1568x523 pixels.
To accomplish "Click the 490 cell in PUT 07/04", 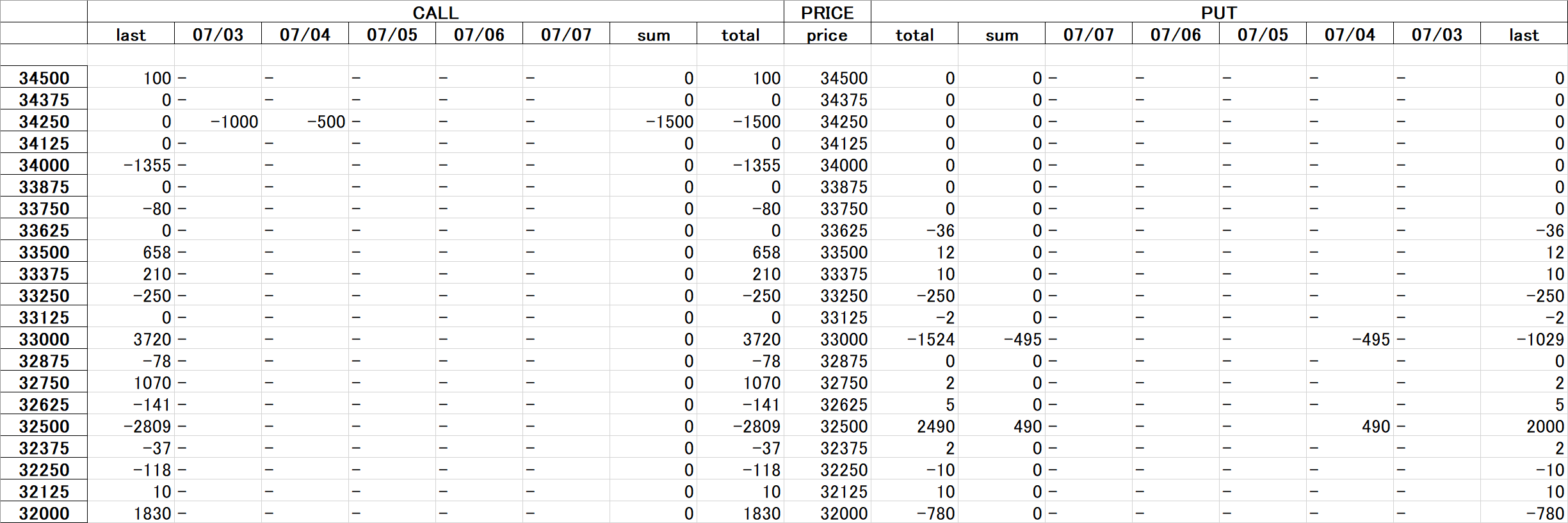I will pyautogui.click(x=1350, y=426).
